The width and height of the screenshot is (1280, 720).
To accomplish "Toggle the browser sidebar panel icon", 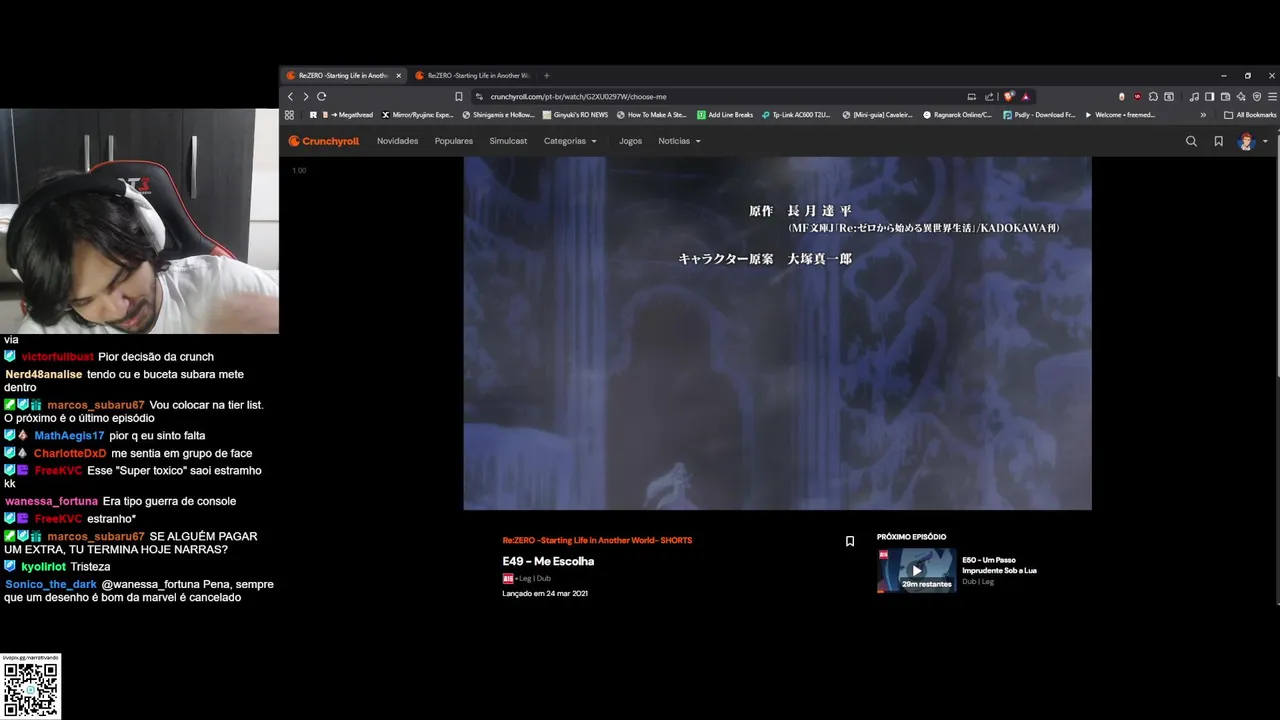I will [x=1209, y=96].
